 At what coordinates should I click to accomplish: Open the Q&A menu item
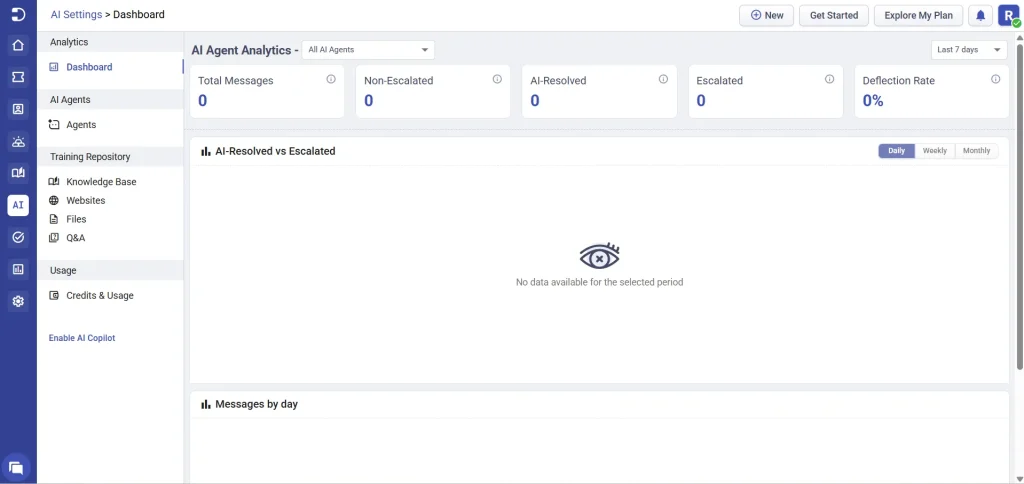[x=76, y=238]
